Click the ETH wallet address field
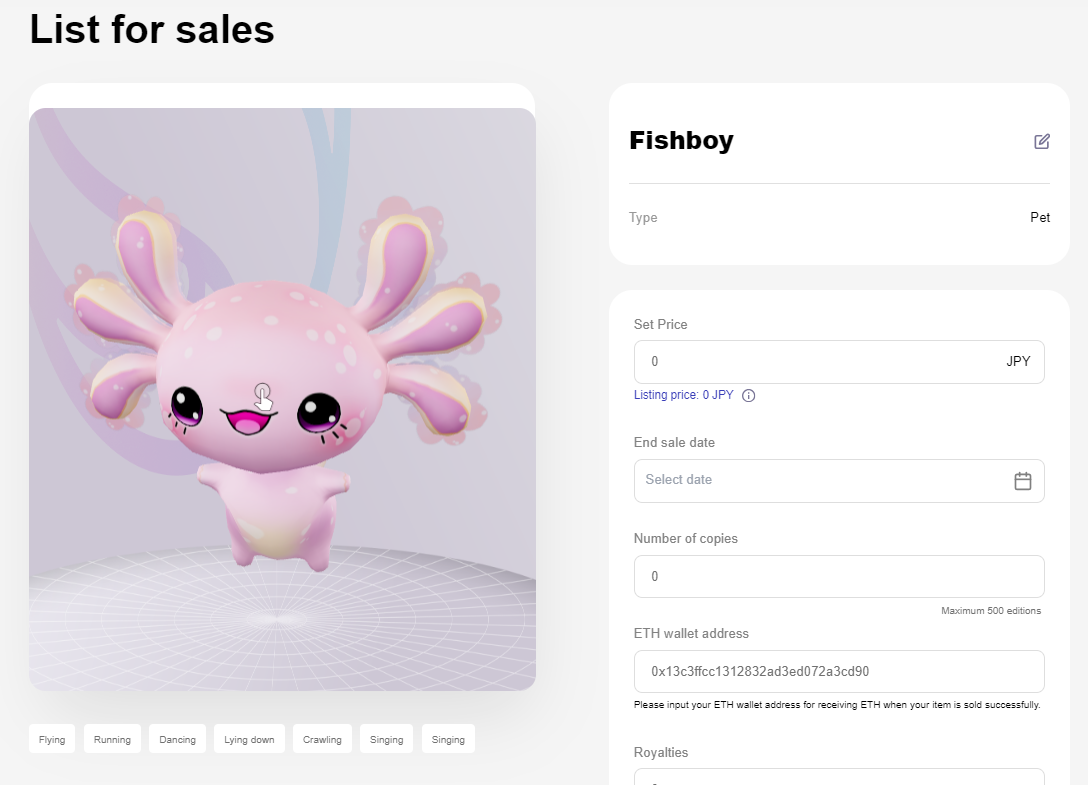1088x785 pixels. tap(838, 672)
